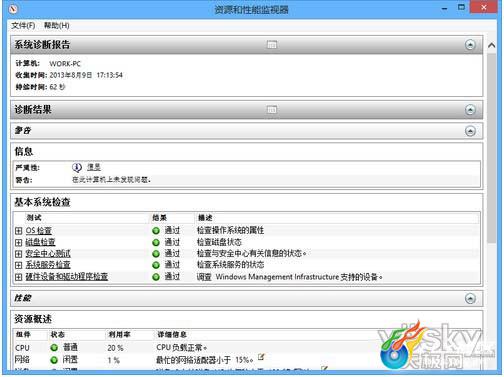Image resolution: width=504 pixels, height=377 pixels.
Task: Collapse the 系统诊断报告 section
Action: pos(470,45)
